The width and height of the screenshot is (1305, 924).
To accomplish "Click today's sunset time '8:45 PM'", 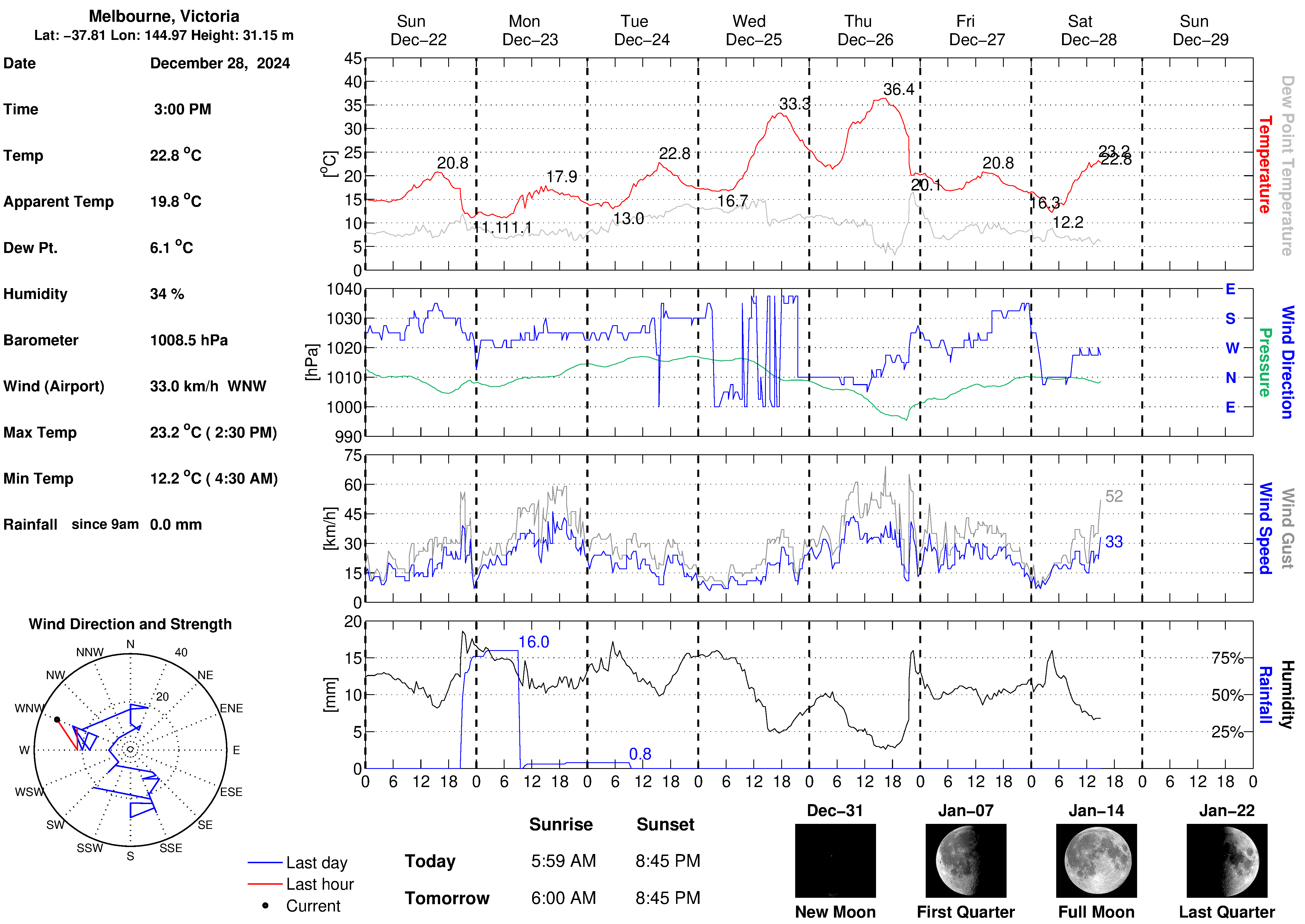I will point(668,861).
